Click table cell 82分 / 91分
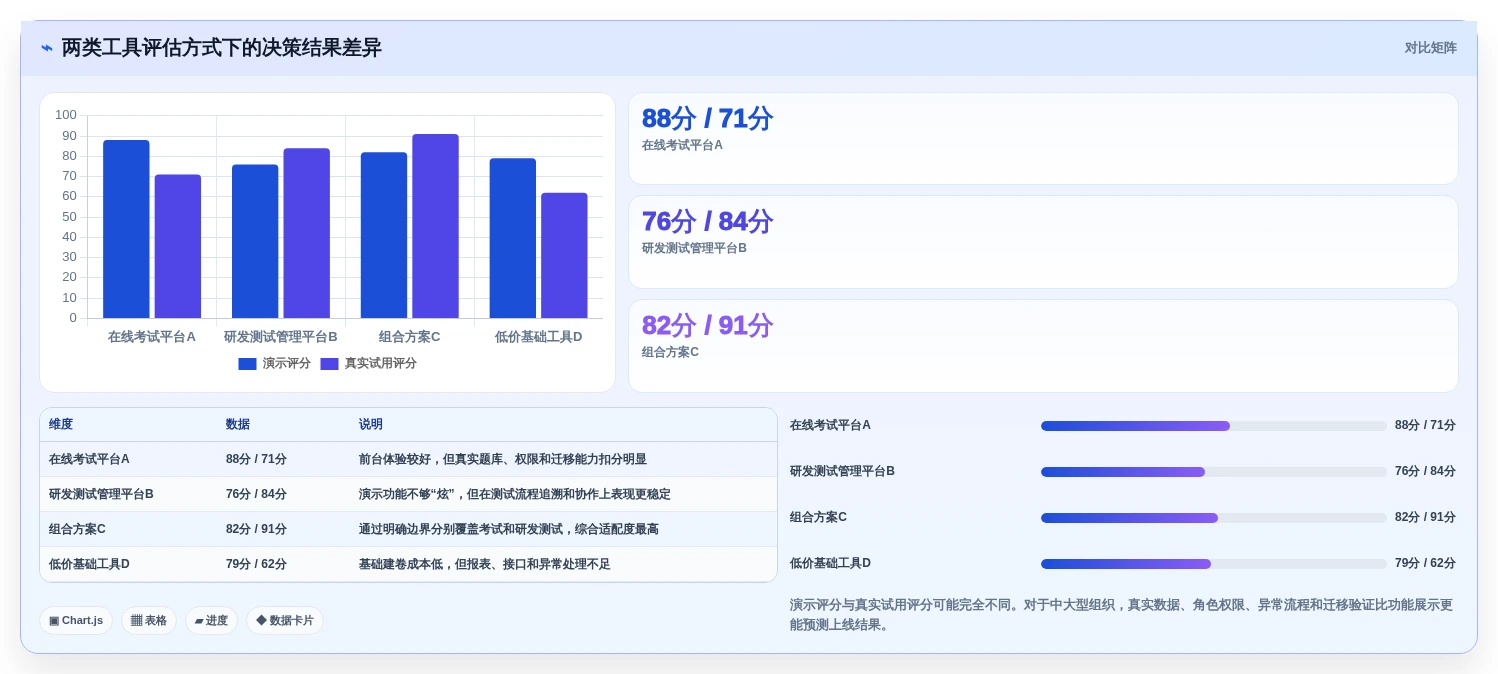The image size is (1498, 674). tap(256, 530)
